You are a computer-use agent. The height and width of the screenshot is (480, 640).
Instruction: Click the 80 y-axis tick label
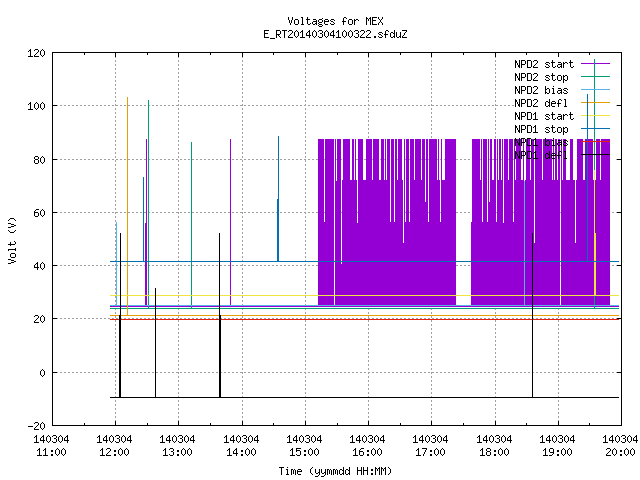(x=39, y=160)
